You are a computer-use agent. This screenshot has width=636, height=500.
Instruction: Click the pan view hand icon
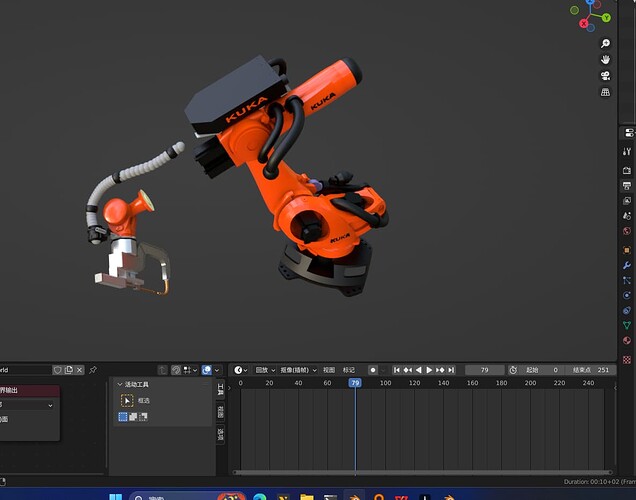click(605, 60)
